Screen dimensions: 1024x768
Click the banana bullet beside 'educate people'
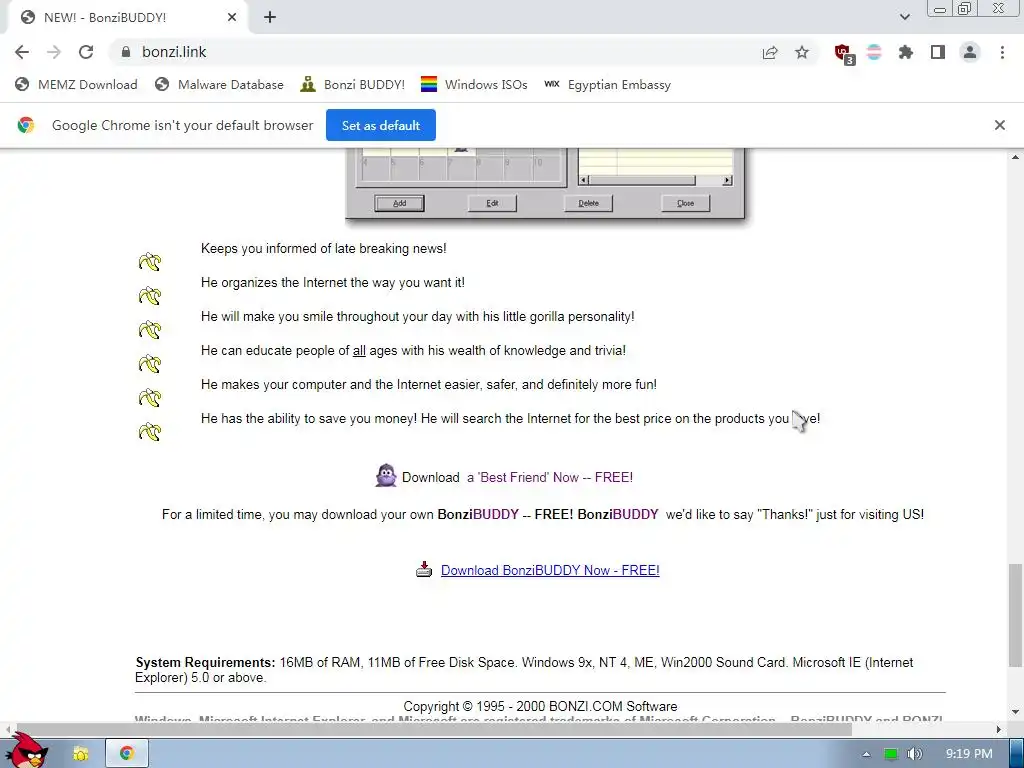point(150,364)
